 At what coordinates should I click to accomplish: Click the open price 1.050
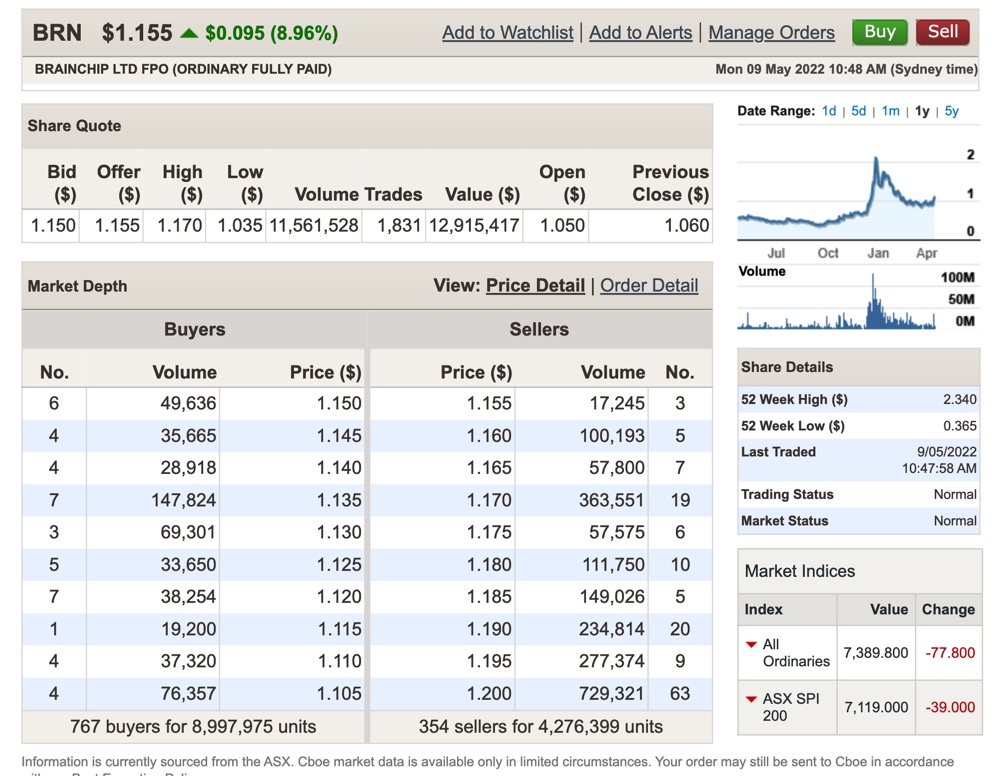562,225
